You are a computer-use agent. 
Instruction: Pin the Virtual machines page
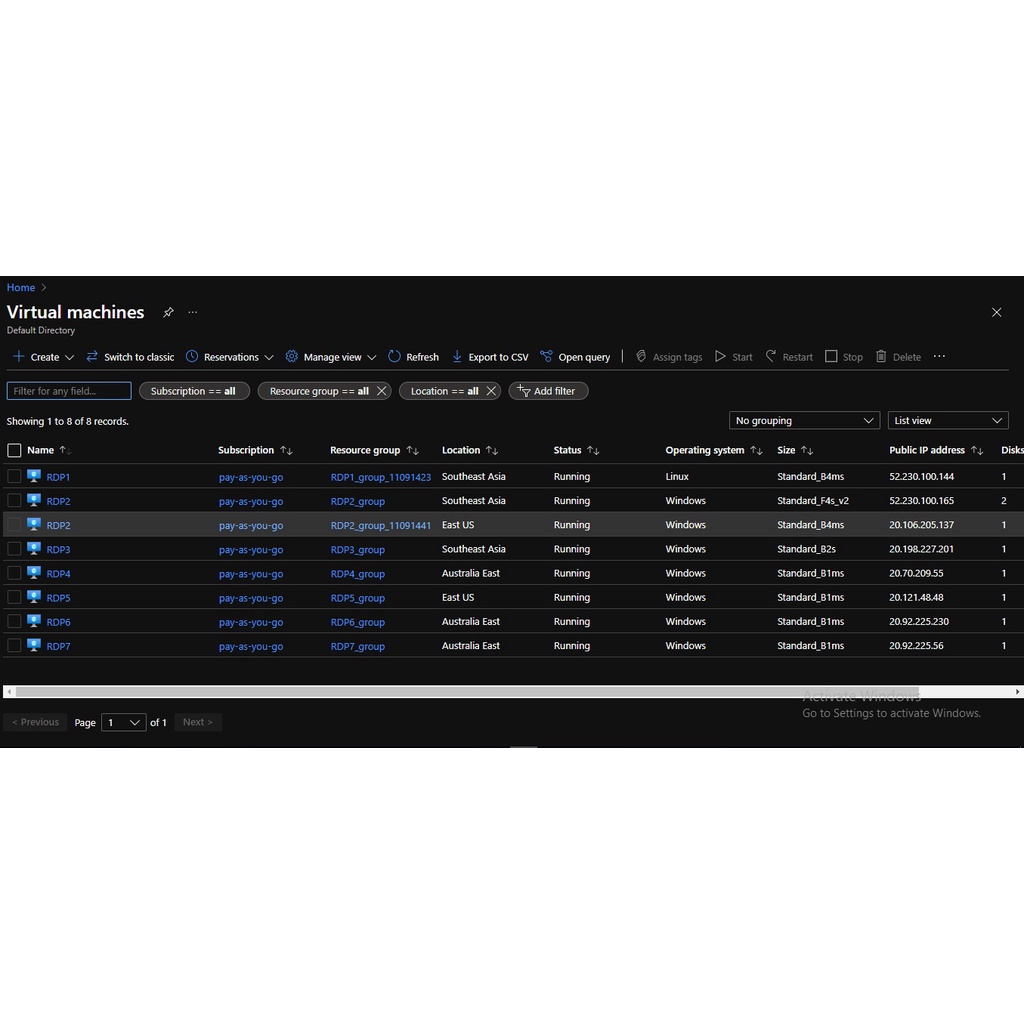[168, 313]
